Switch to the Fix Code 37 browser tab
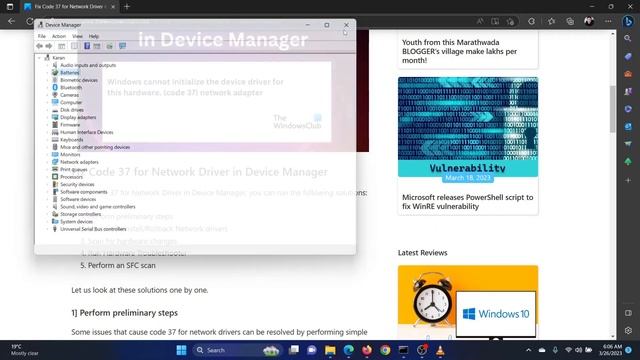 (x=69, y=7)
